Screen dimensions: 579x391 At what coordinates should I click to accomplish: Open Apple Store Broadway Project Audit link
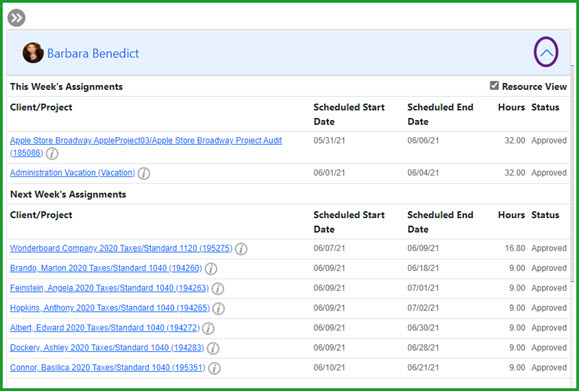(x=146, y=146)
